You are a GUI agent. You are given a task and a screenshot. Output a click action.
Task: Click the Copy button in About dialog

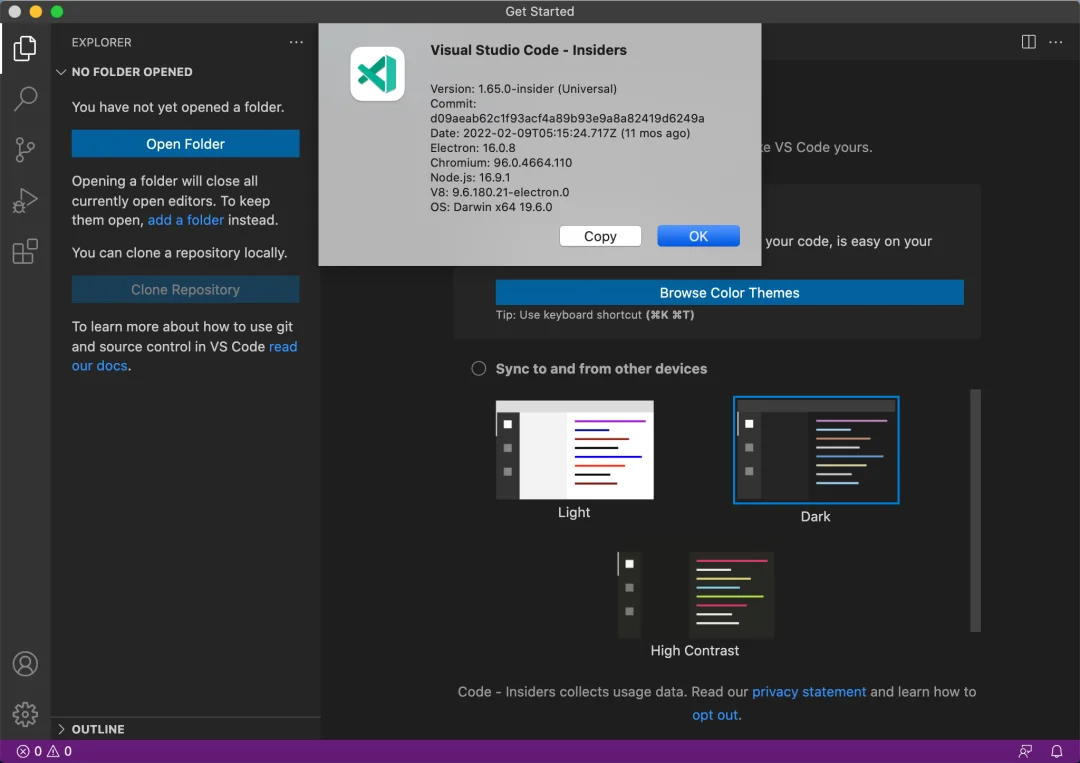pos(600,236)
